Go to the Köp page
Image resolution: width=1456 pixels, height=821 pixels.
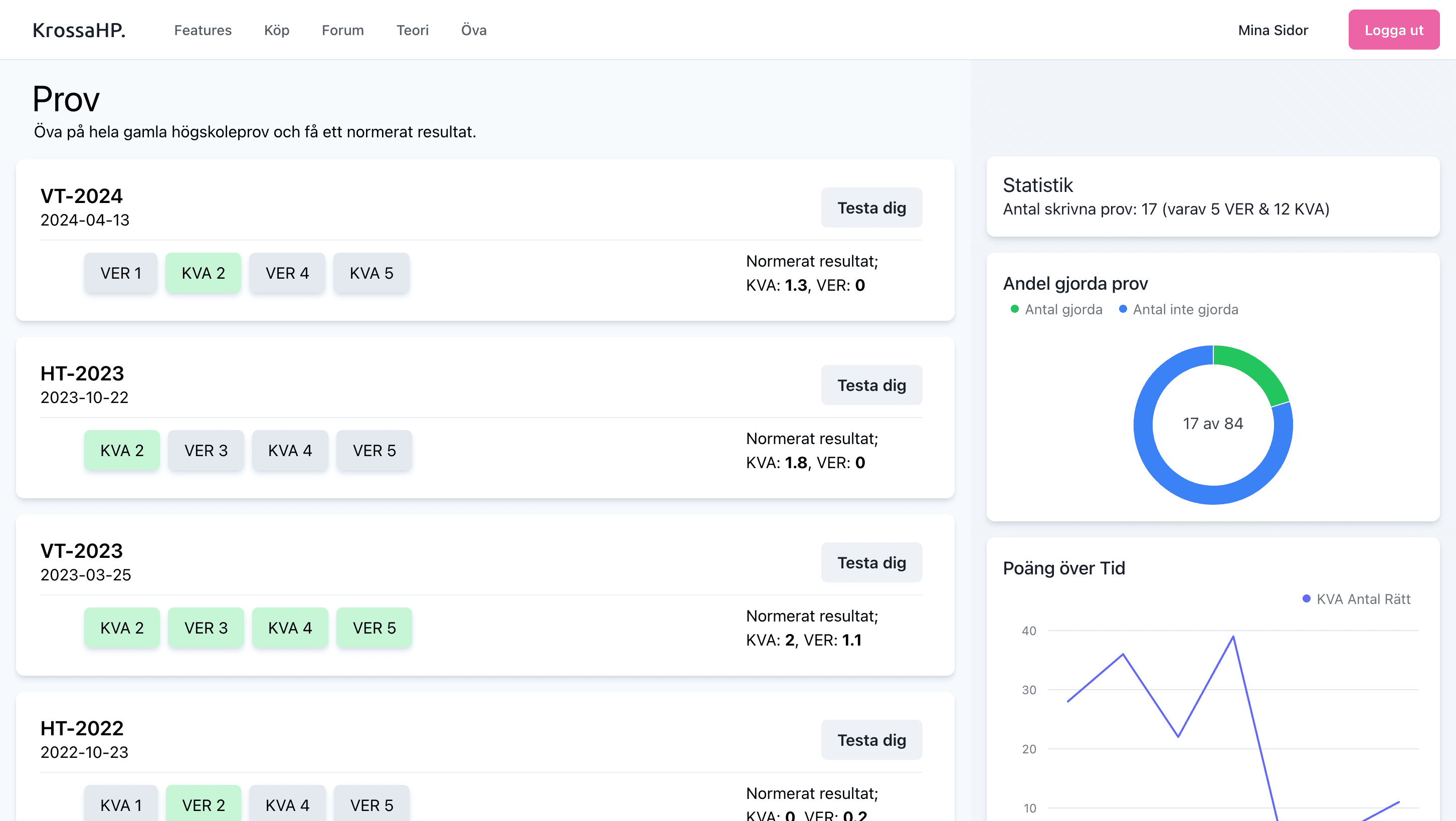pyautogui.click(x=276, y=30)
